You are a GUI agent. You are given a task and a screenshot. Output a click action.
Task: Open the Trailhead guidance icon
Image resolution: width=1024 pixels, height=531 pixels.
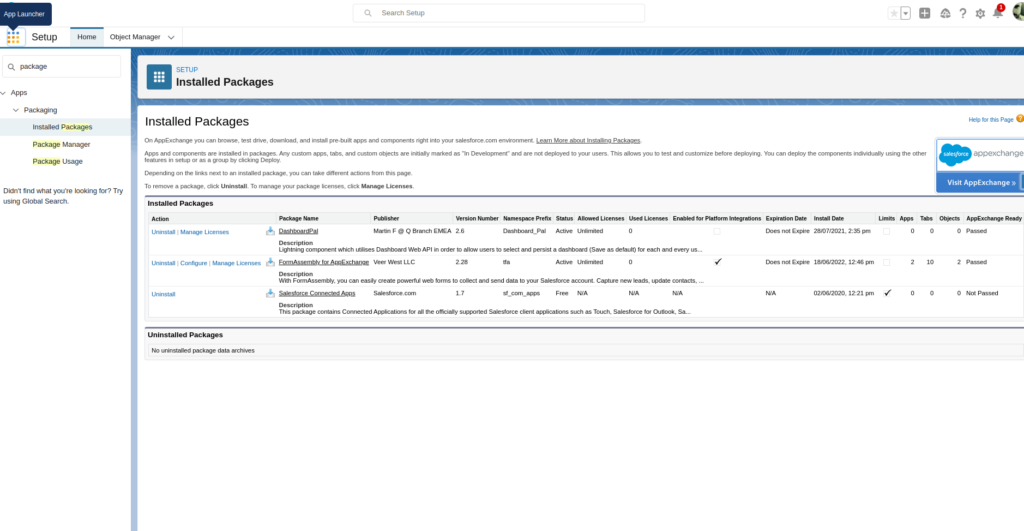tap(945, 13)
